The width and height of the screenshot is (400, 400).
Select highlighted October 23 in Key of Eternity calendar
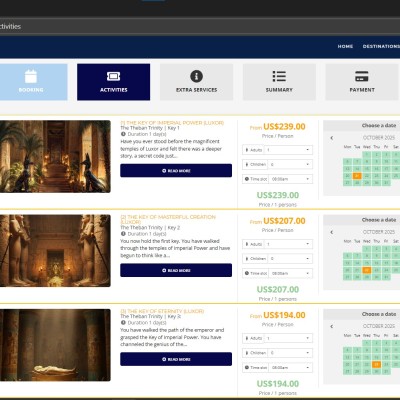376,364
